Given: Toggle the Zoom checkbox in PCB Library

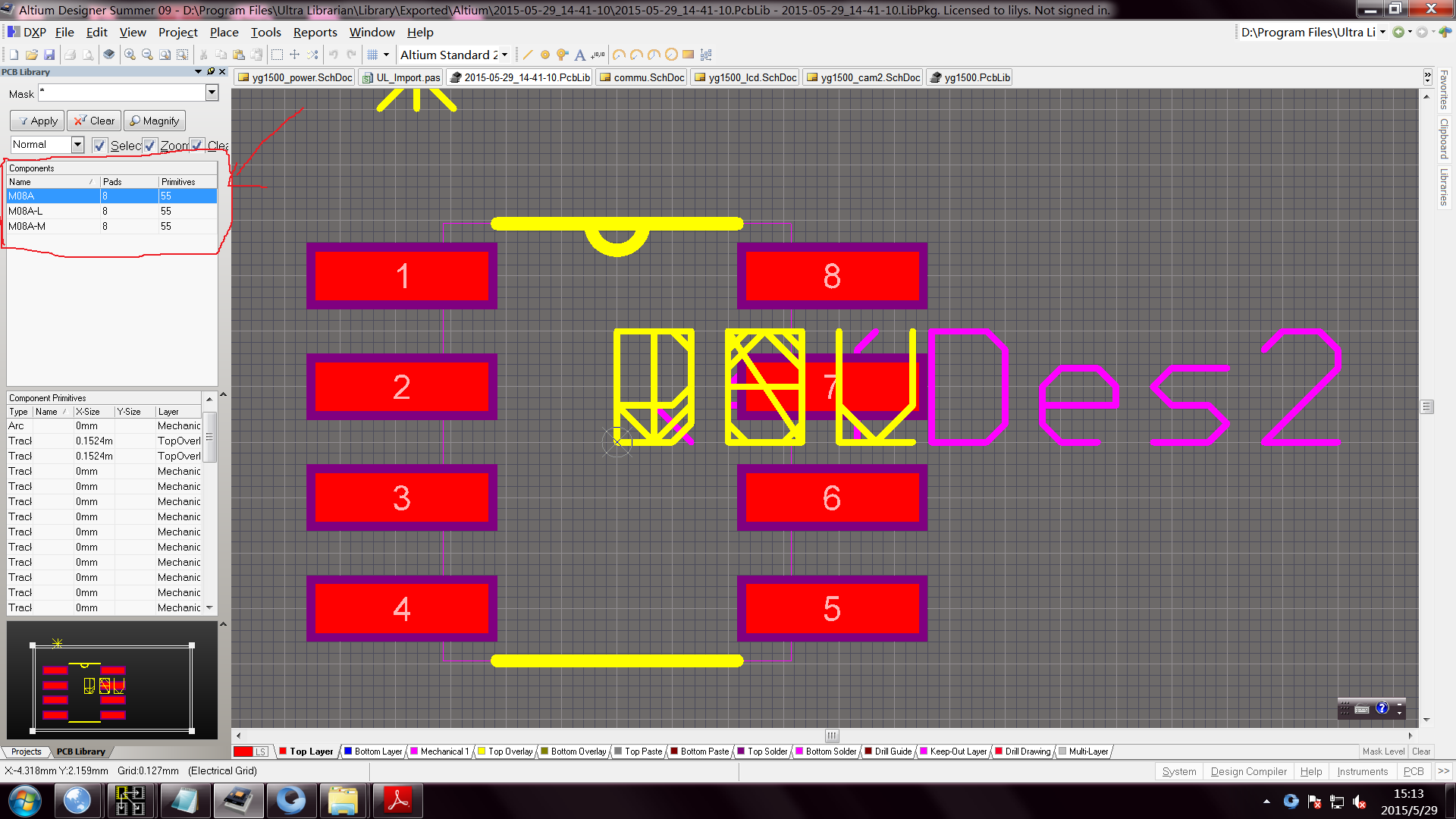Looking at the screenshot, I should point(150,145).
